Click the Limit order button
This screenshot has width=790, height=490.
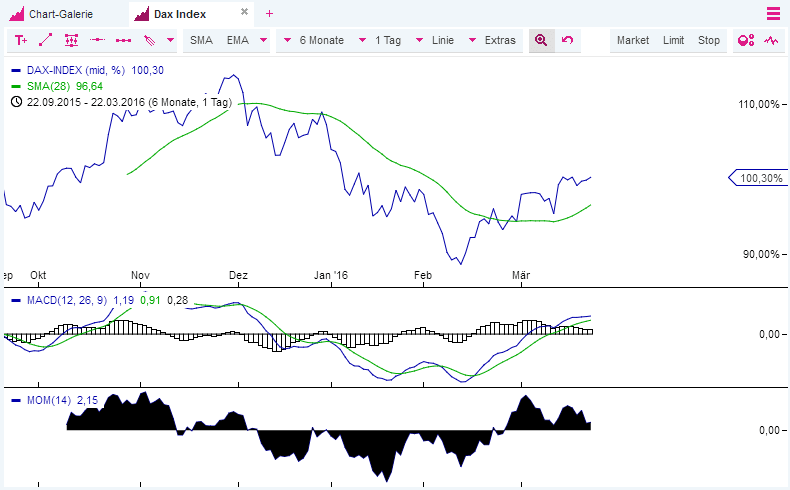tap(674, 40)
